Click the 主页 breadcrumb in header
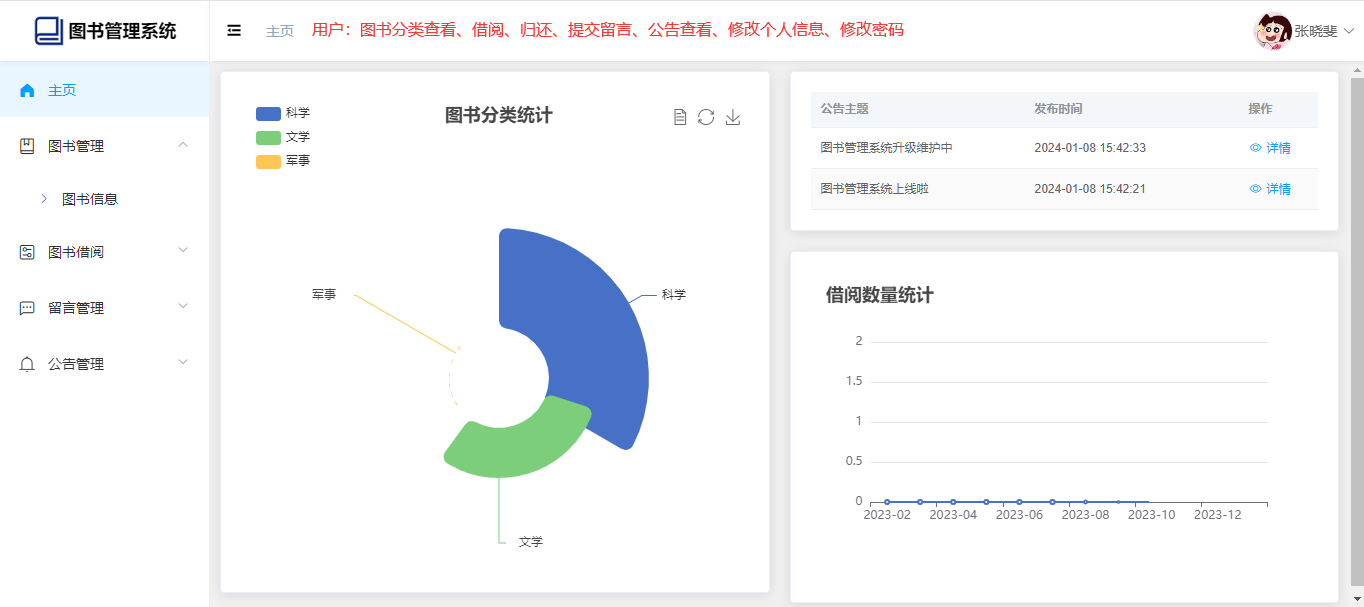The height and width of the screenshot is (607, 1364). point(280,31)
